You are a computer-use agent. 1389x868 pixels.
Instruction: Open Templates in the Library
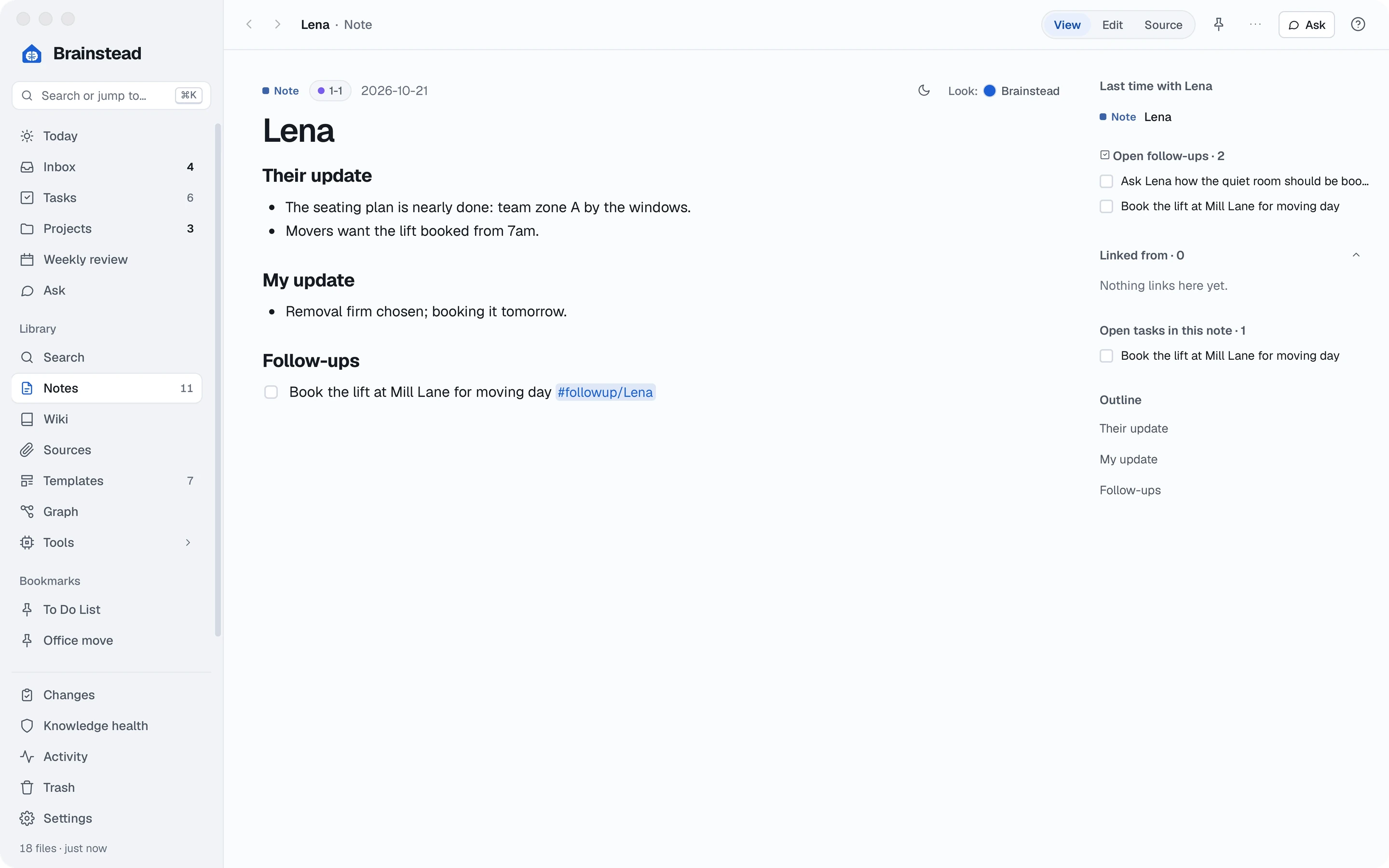(107, 480)
